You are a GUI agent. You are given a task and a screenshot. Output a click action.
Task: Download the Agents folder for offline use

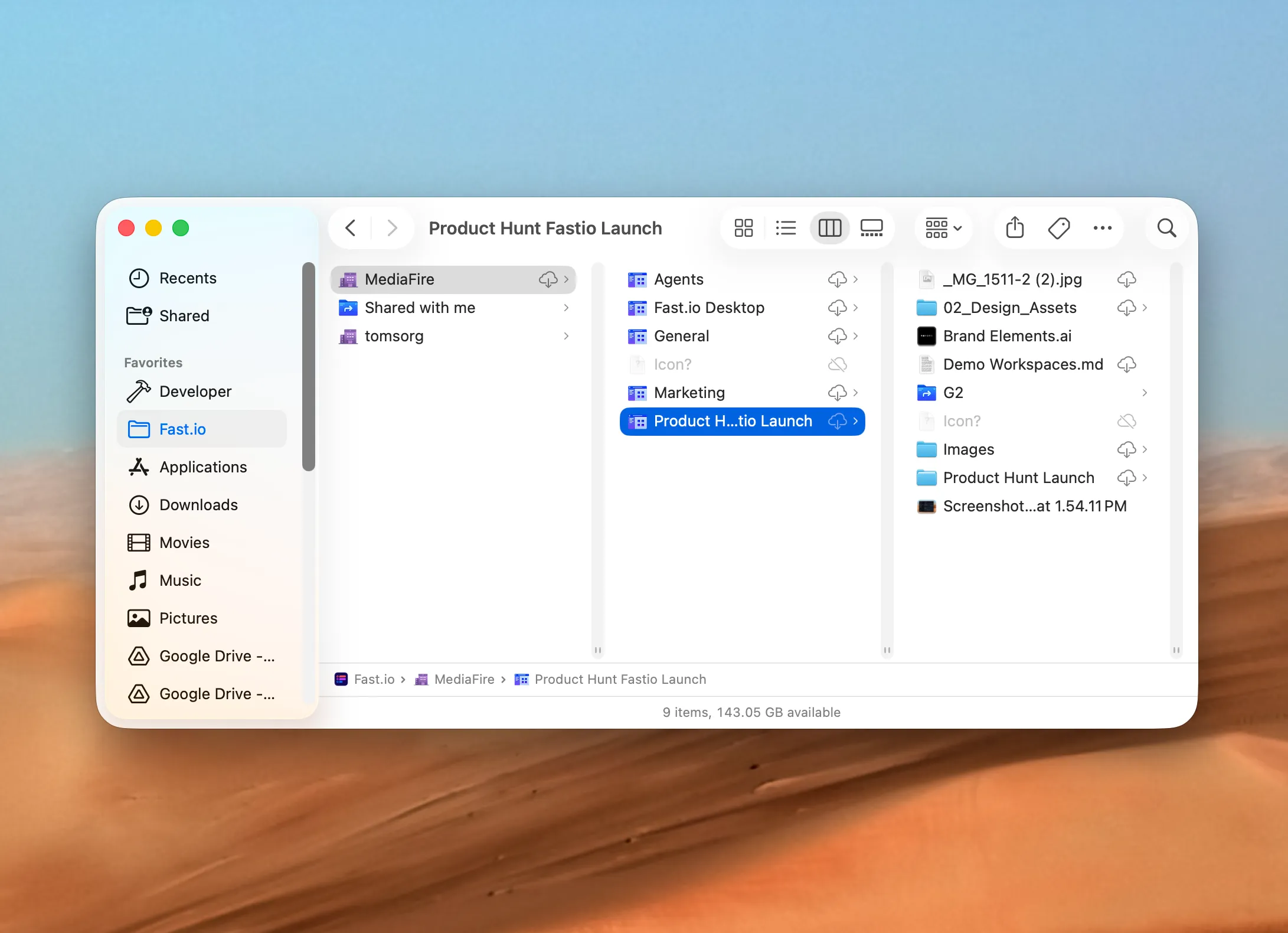(x=838, y=279)
